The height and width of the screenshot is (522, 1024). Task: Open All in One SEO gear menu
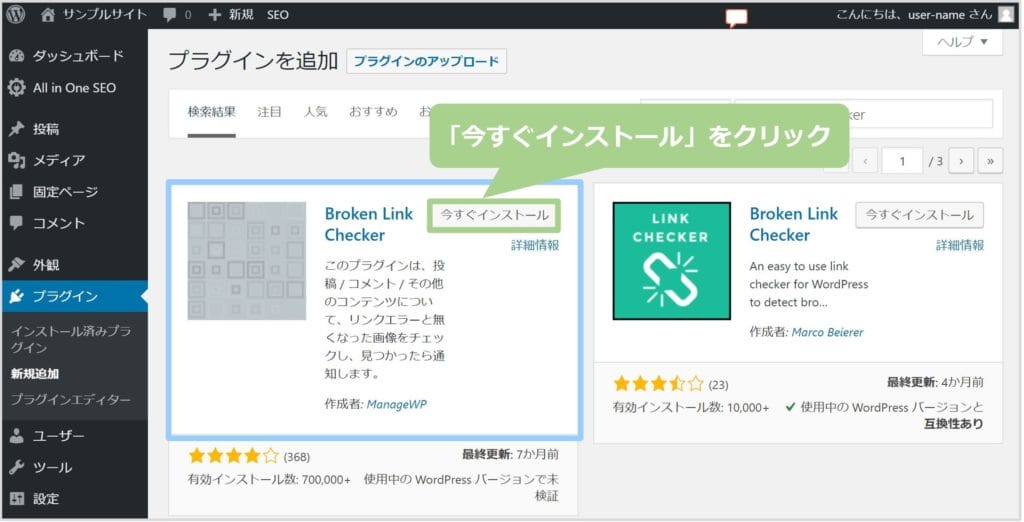17,88
